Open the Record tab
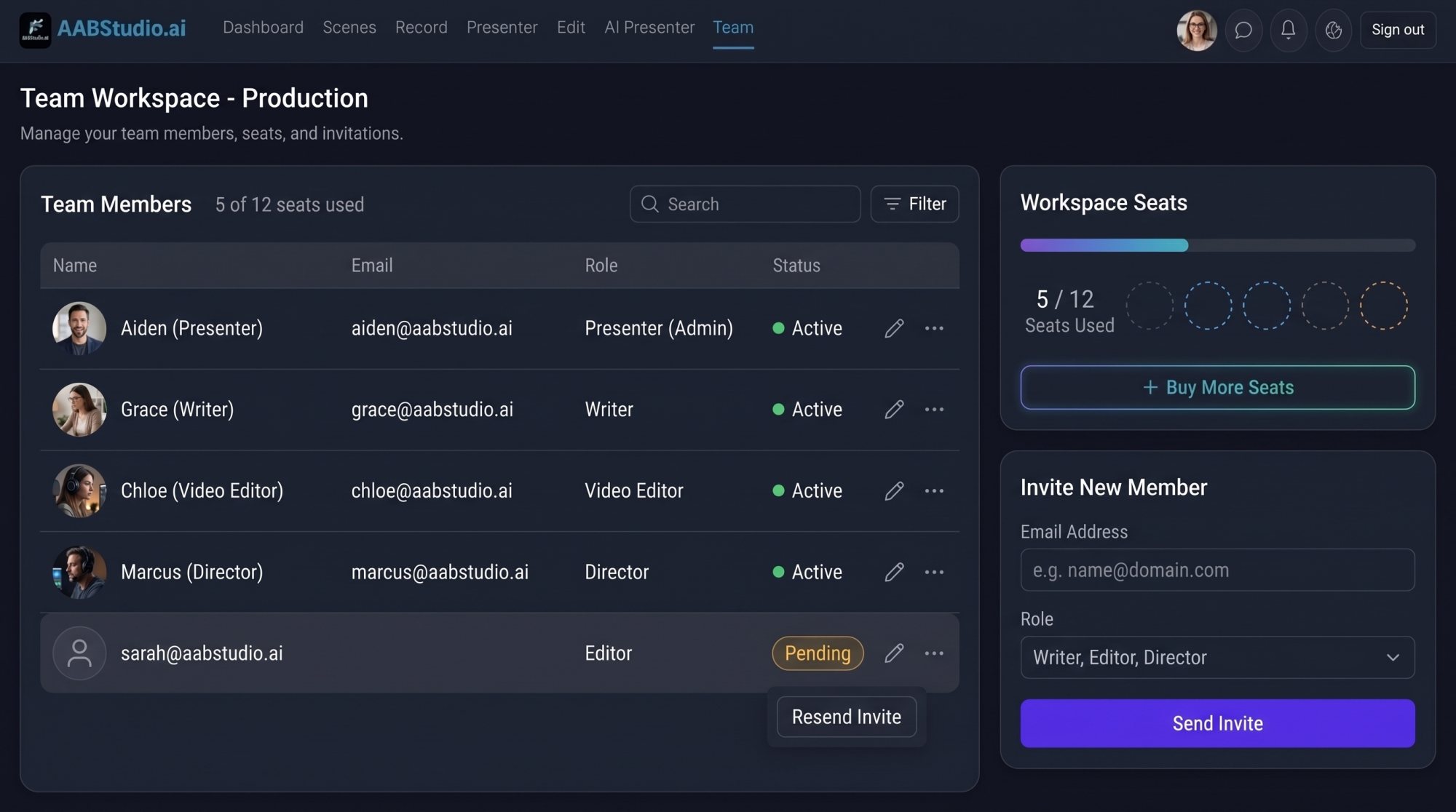The width and height of the screenshot is (1456, 812). click(x=422, y=28)
